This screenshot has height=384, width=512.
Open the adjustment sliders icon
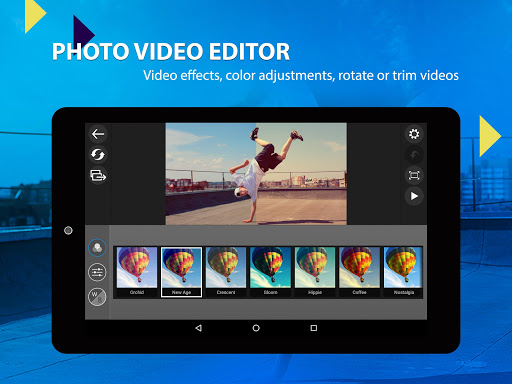[97, 272]
